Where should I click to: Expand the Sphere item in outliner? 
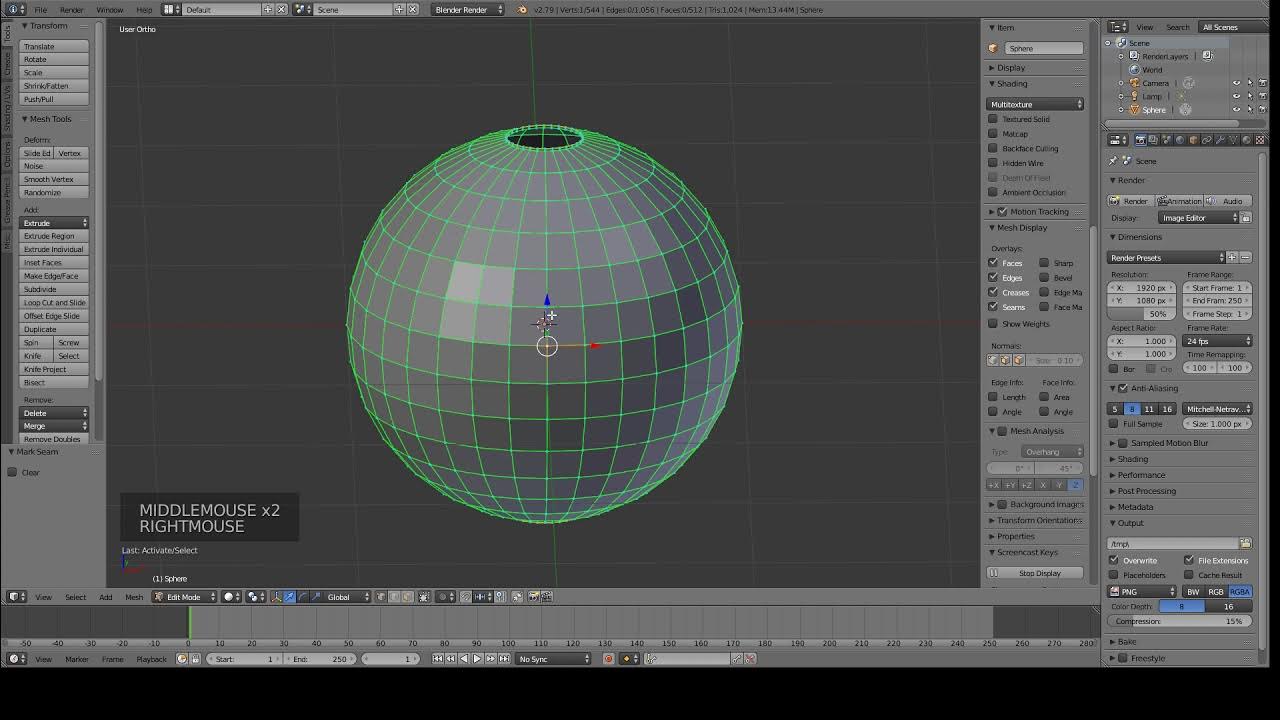pos(1121,109)
